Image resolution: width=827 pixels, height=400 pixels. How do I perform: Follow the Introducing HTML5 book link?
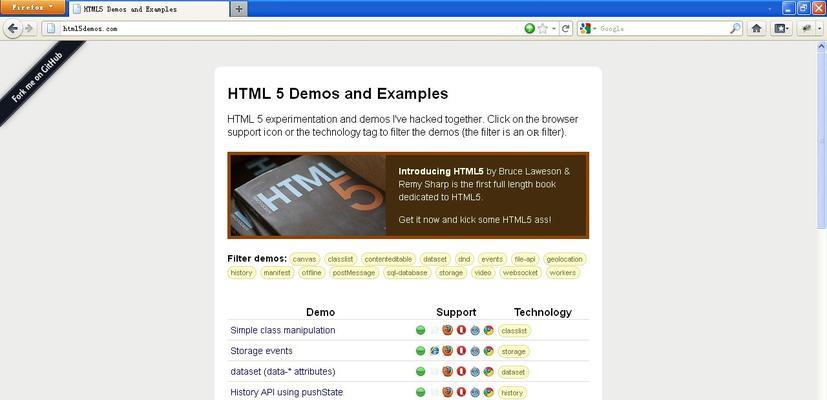[441, 172]
